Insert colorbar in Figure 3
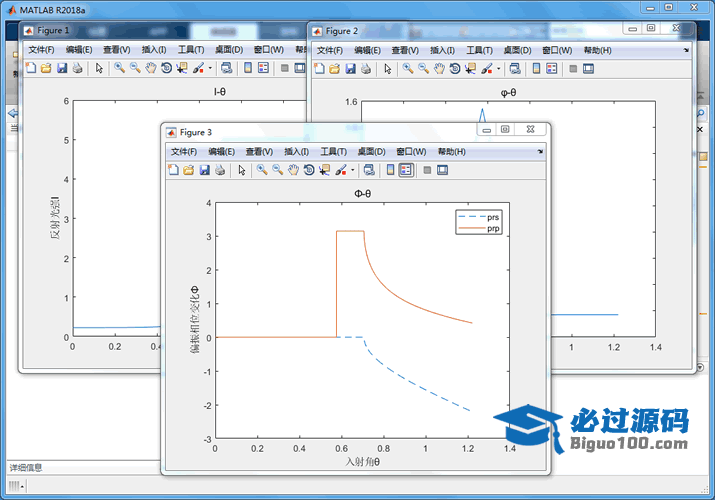This screenshot has height=500, width=715. point(390,170)
